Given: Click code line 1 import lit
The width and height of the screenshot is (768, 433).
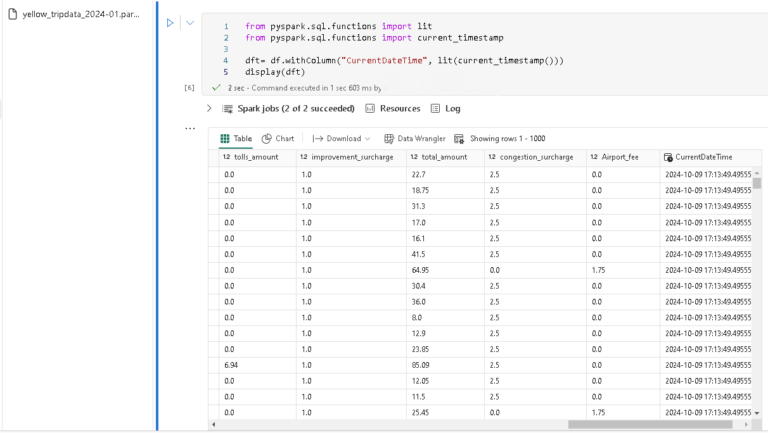Looking at the screenshot, I should [x=338, y=26].
